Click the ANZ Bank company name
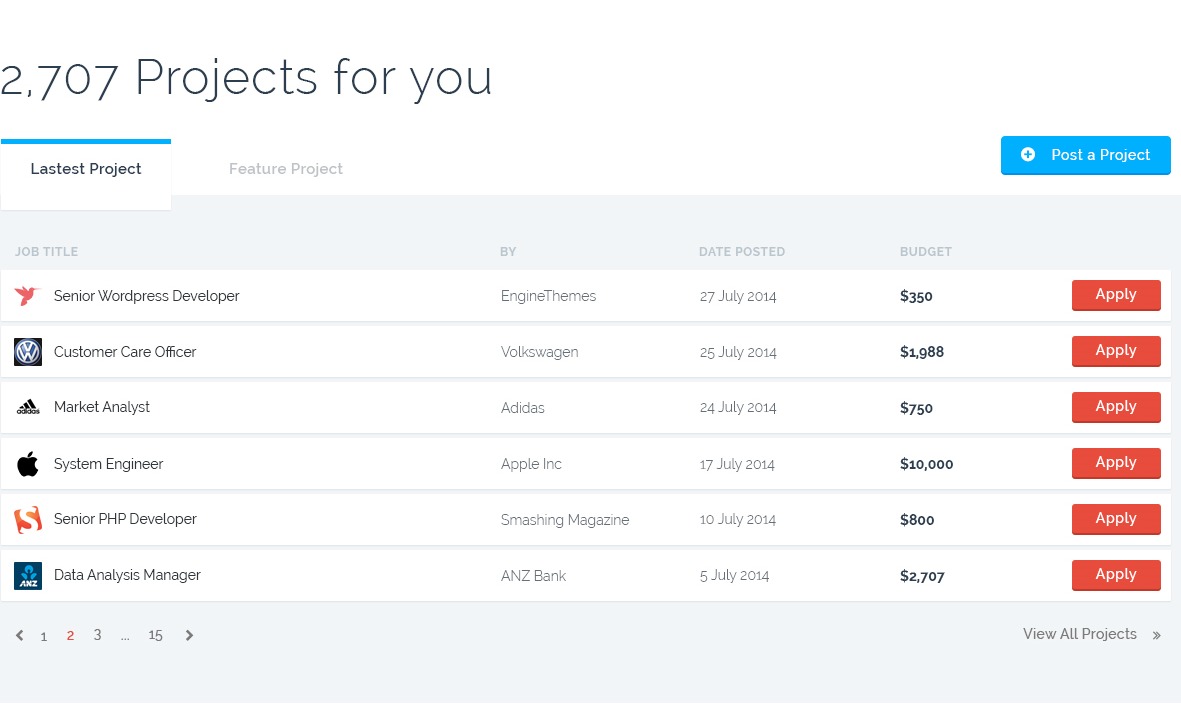1181x703 pixels. pos(533,576)
